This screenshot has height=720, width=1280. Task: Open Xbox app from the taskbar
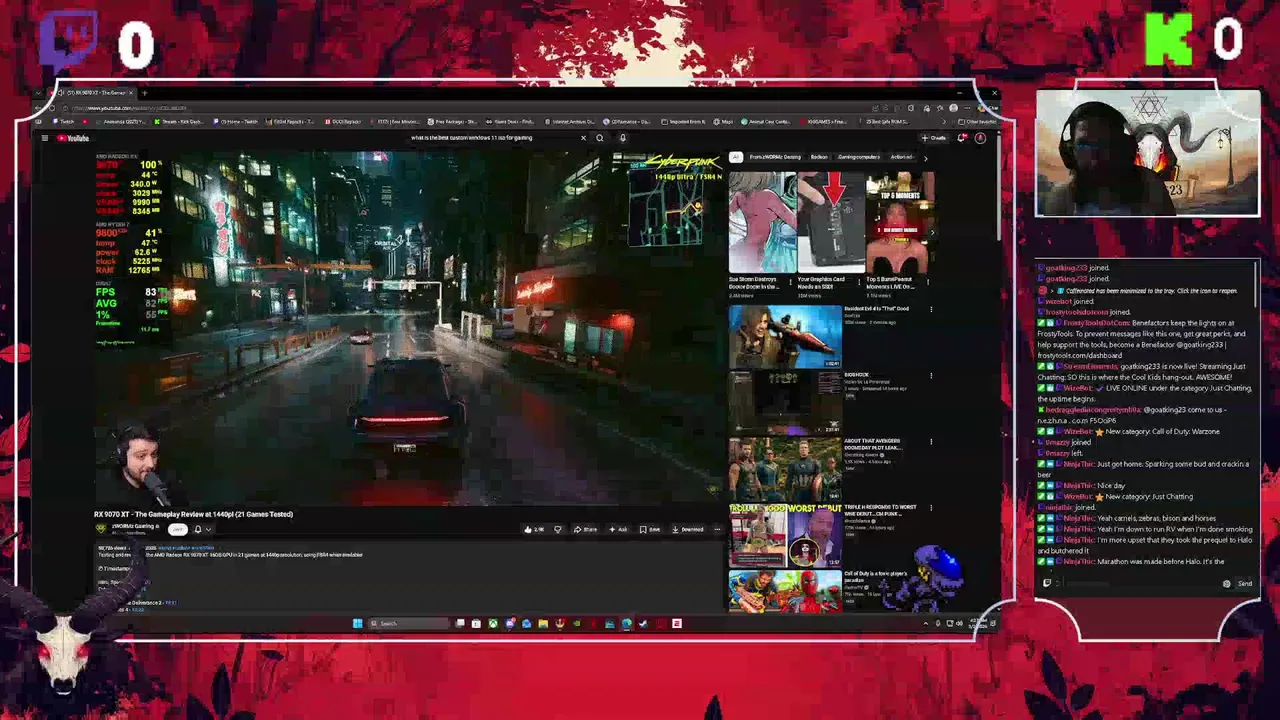[x=493, y=623]
